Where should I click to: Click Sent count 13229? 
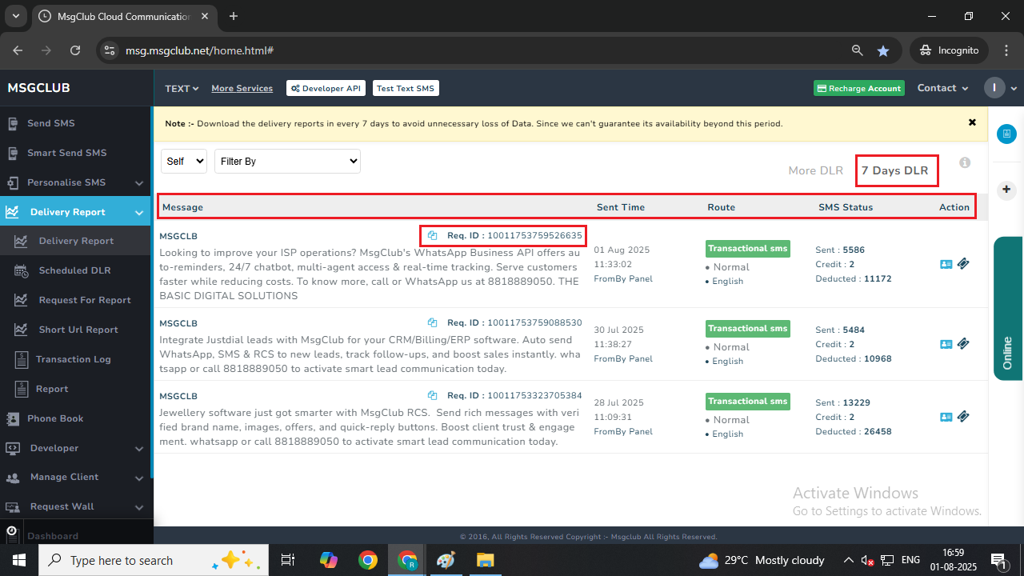click(856, 403)
